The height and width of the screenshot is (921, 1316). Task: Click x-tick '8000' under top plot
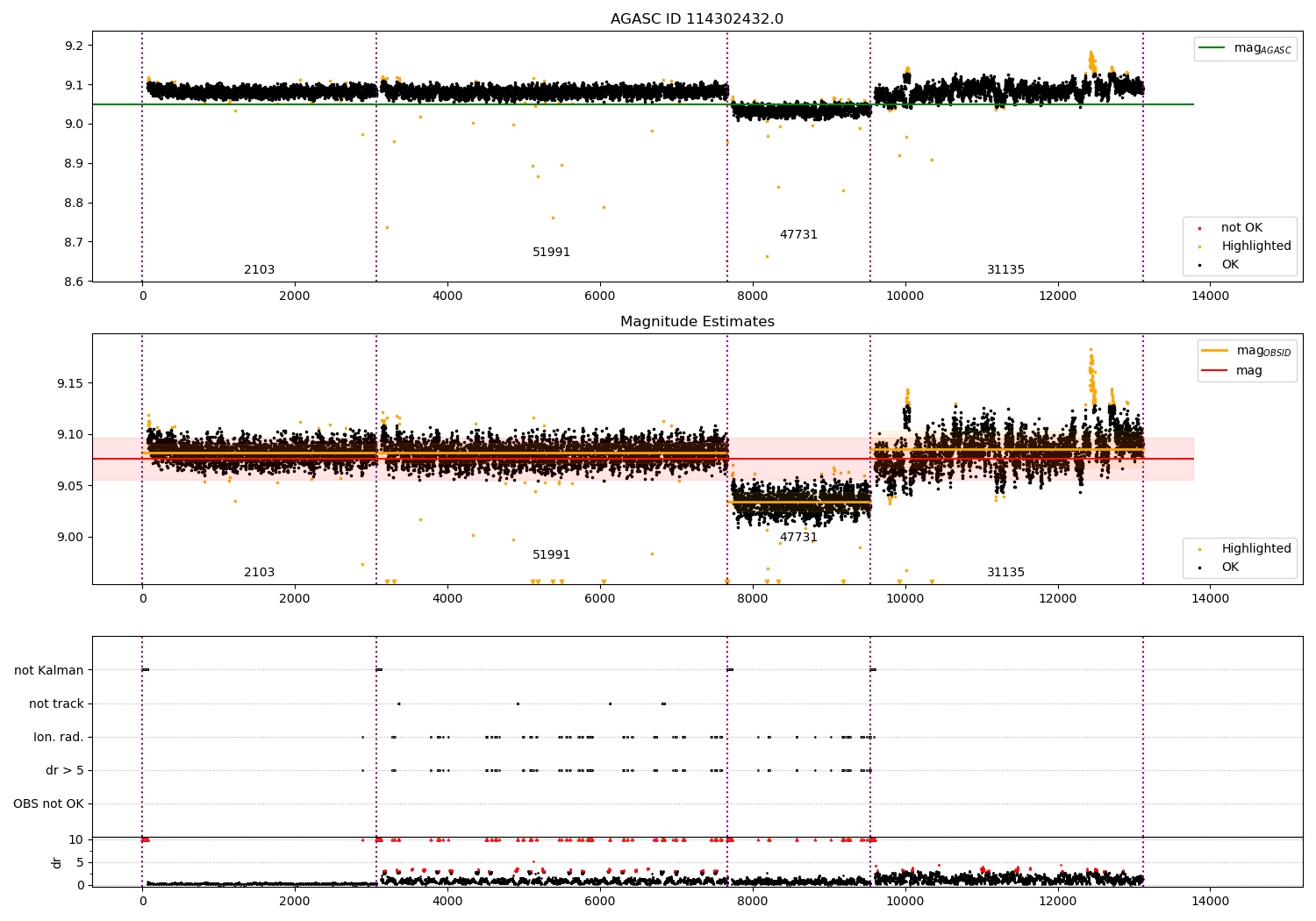[x=752, y=296]
